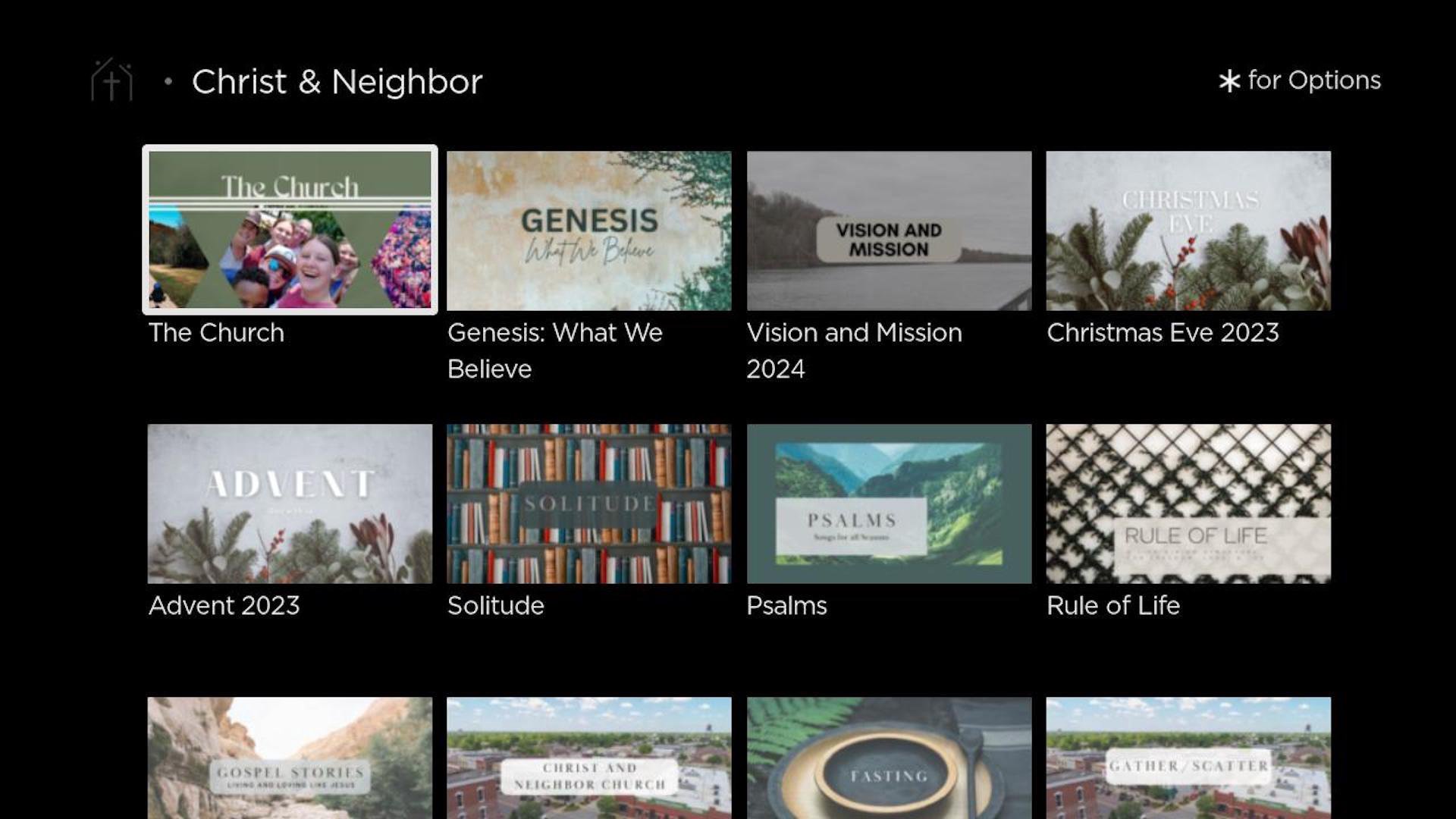Open Christ and Neighbor Church thumbnail
This screenshot has height=819, width=1456.
point(589,758)
